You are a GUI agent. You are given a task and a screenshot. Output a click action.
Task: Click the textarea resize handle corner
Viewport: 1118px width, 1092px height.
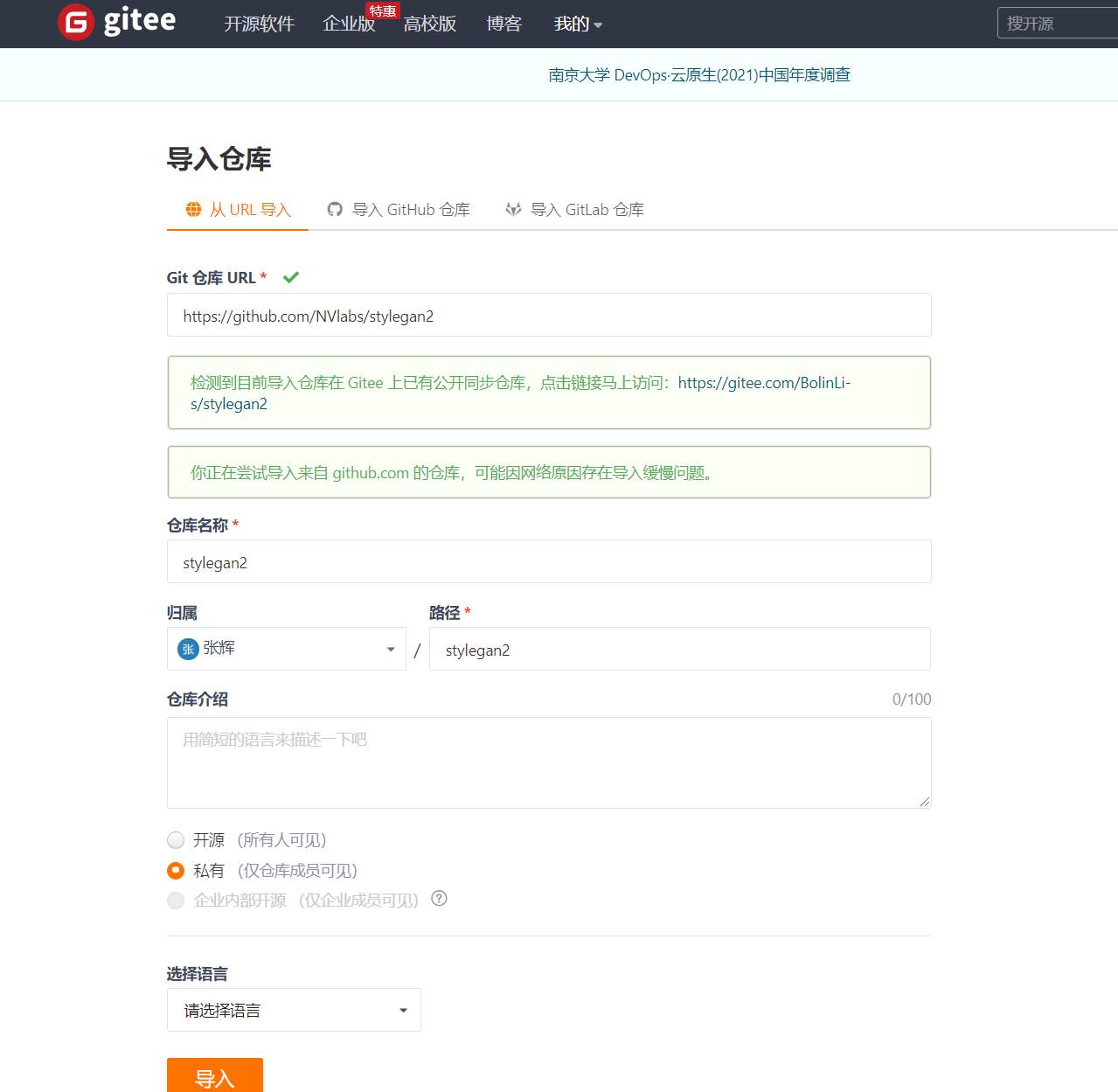click(925, 802)
